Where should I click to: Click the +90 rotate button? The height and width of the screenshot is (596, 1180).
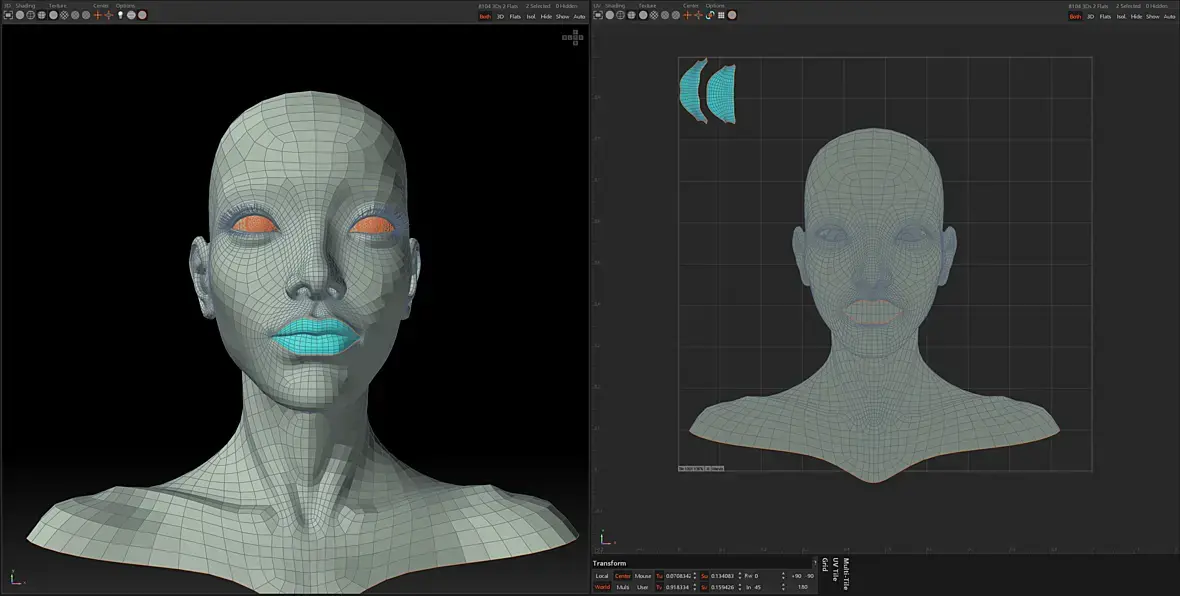tap(796, 576)
